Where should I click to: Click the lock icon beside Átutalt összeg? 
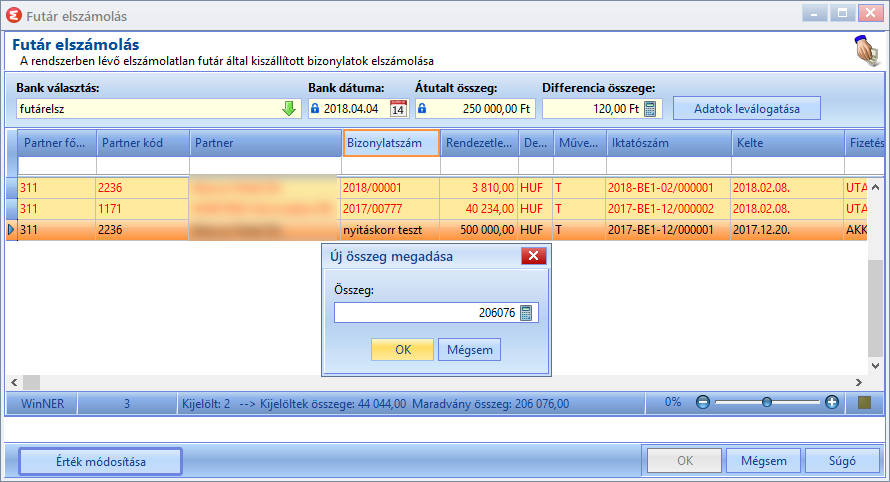422,108
